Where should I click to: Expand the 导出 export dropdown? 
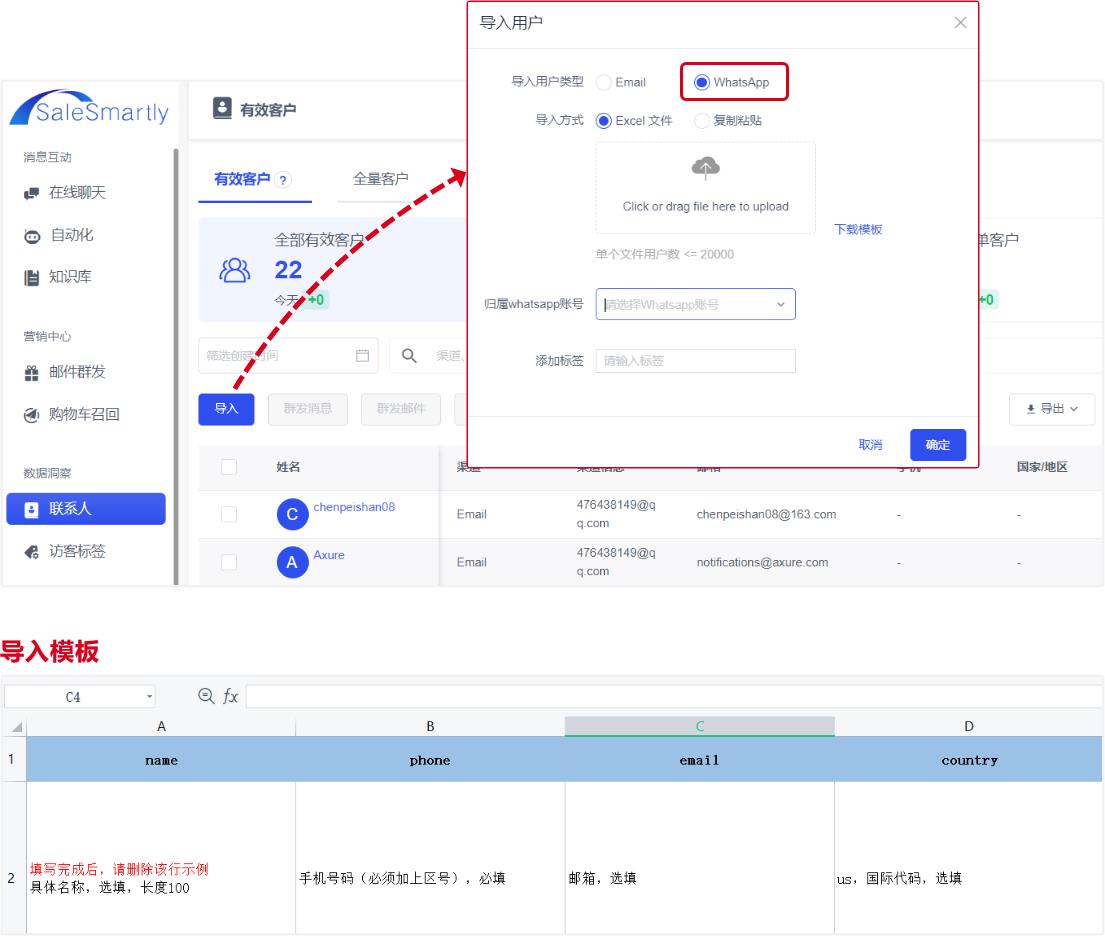(x=1052, y=409)
